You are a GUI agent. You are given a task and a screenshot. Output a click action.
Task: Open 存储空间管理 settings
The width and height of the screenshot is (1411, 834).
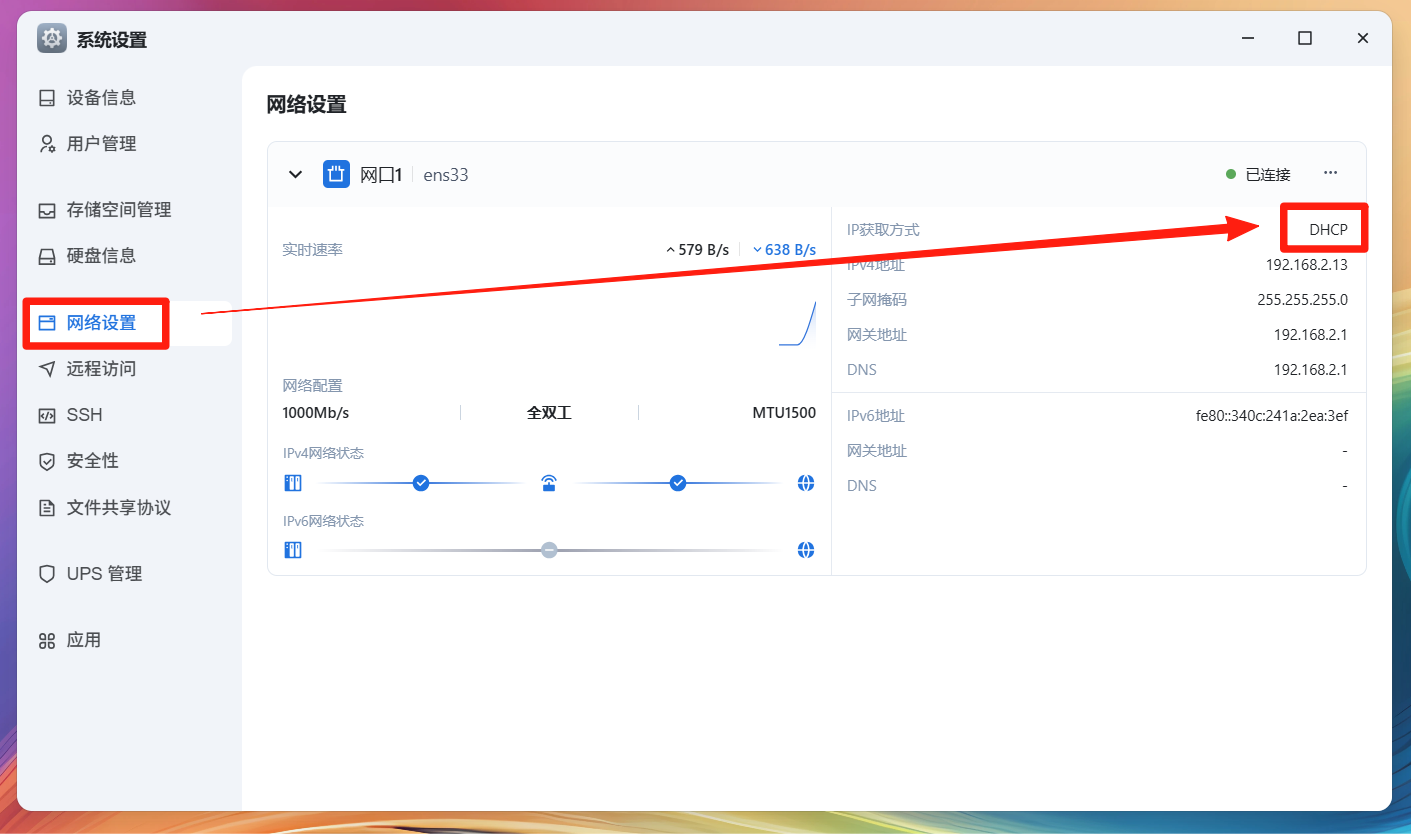118,210
